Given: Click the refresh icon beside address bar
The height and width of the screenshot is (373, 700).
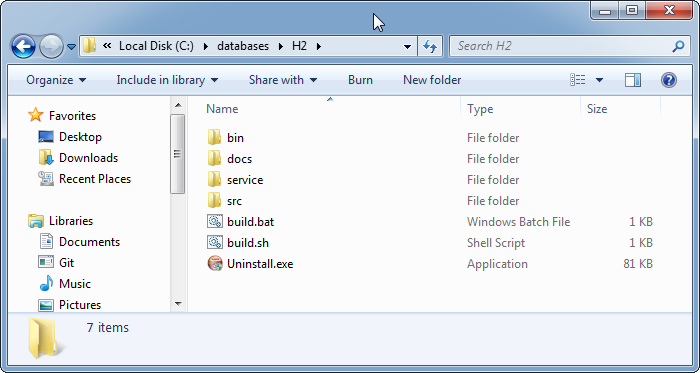Looking at the screenshot, I should pyautogui.click(x=430, y=46).
